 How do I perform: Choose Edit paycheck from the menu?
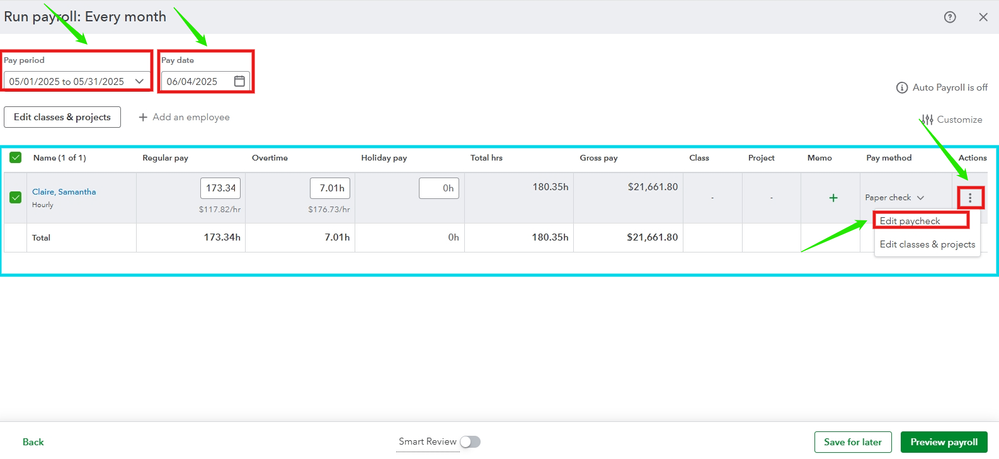pos(910,221)
